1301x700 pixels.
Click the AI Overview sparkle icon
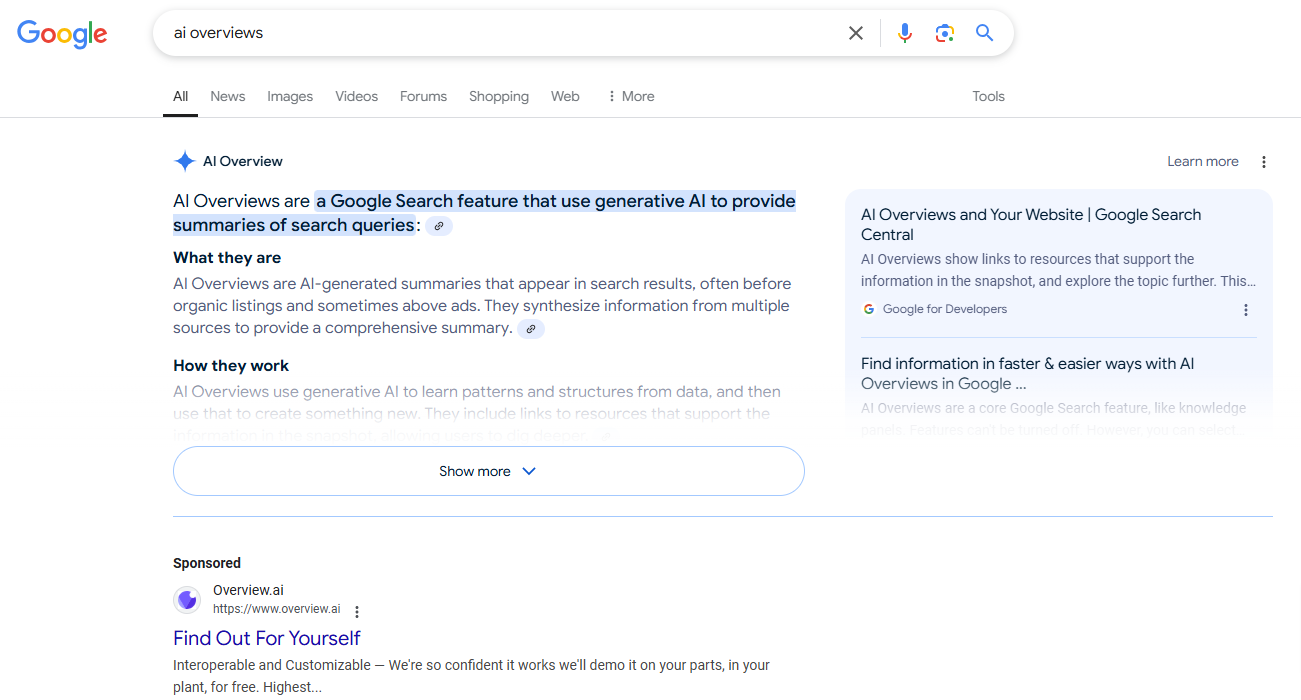point(184,160)
